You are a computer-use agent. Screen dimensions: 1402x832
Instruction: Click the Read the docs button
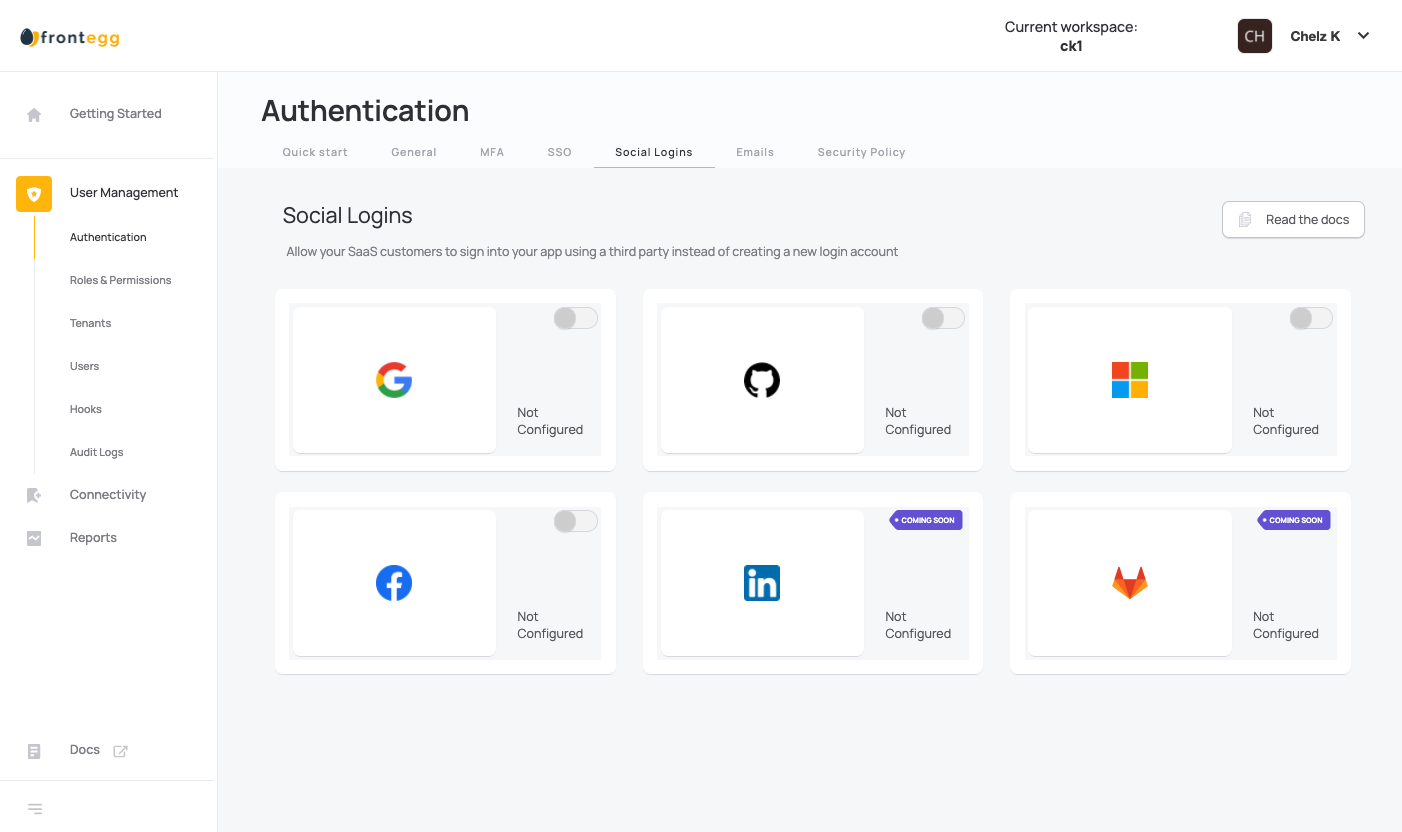pyautogui.click(x=1293, y=220)
